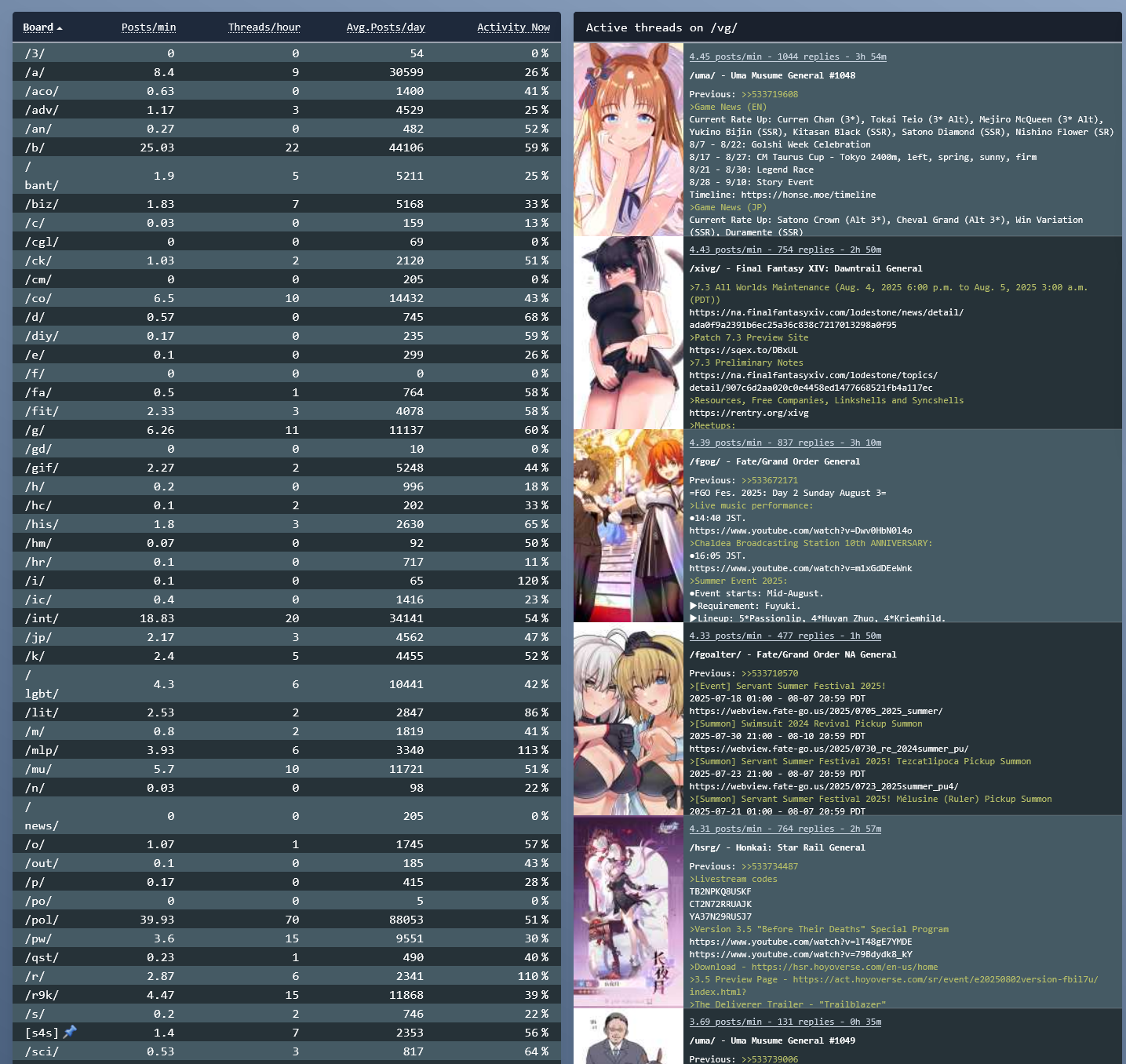
Task: Sort by Posts/min column header
Action: pyautogui.click(x=148, y=27)
